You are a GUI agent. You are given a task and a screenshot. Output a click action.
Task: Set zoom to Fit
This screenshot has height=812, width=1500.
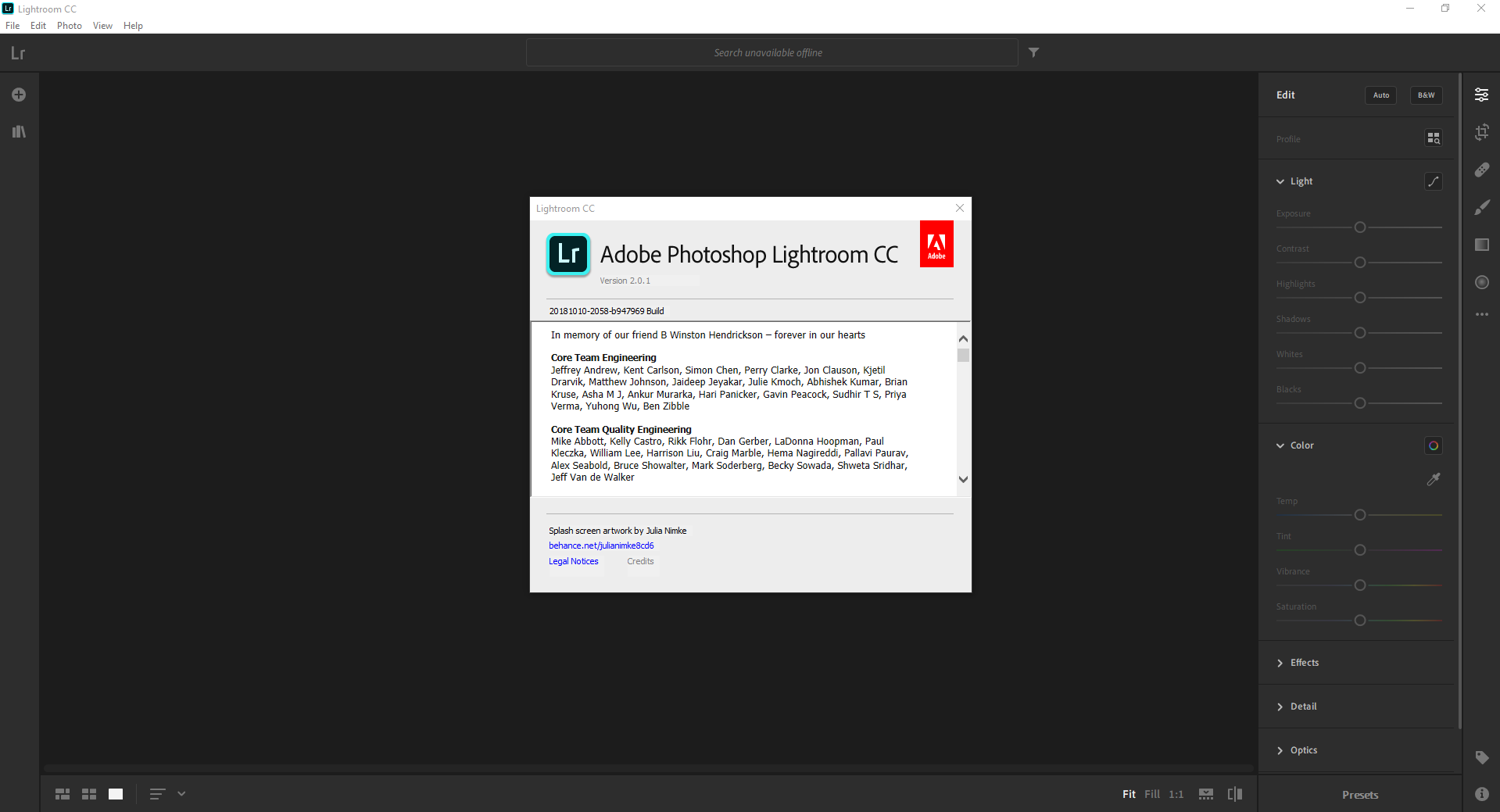1129,794
